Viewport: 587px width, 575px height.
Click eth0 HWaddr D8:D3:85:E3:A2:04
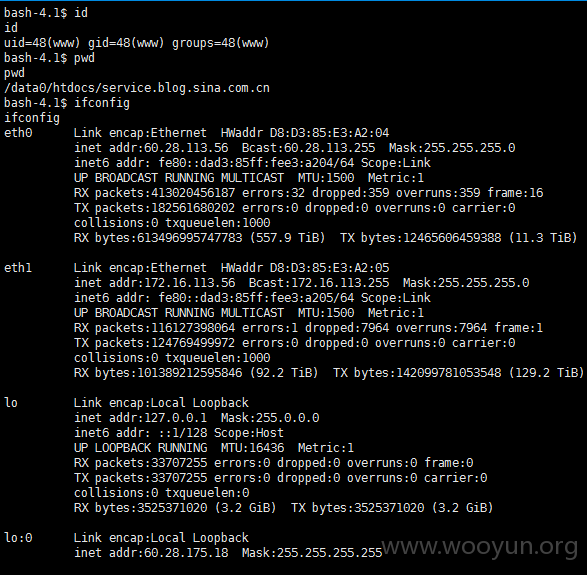tap(305, 133)
